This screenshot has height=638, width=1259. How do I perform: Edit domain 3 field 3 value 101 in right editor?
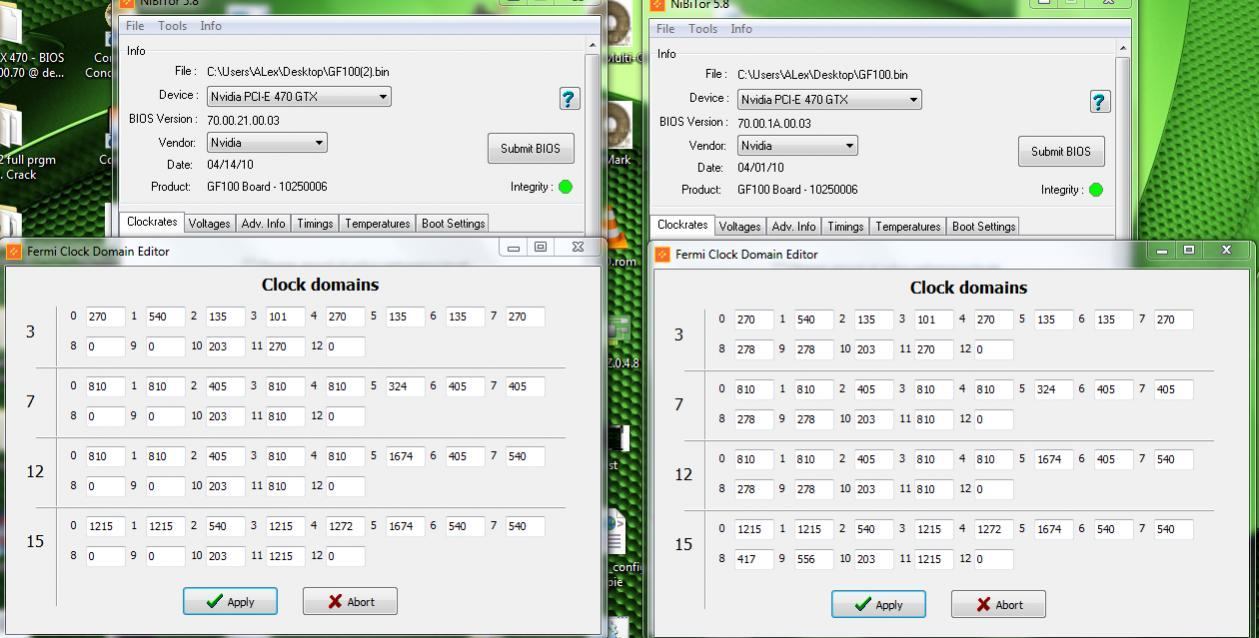934,320
